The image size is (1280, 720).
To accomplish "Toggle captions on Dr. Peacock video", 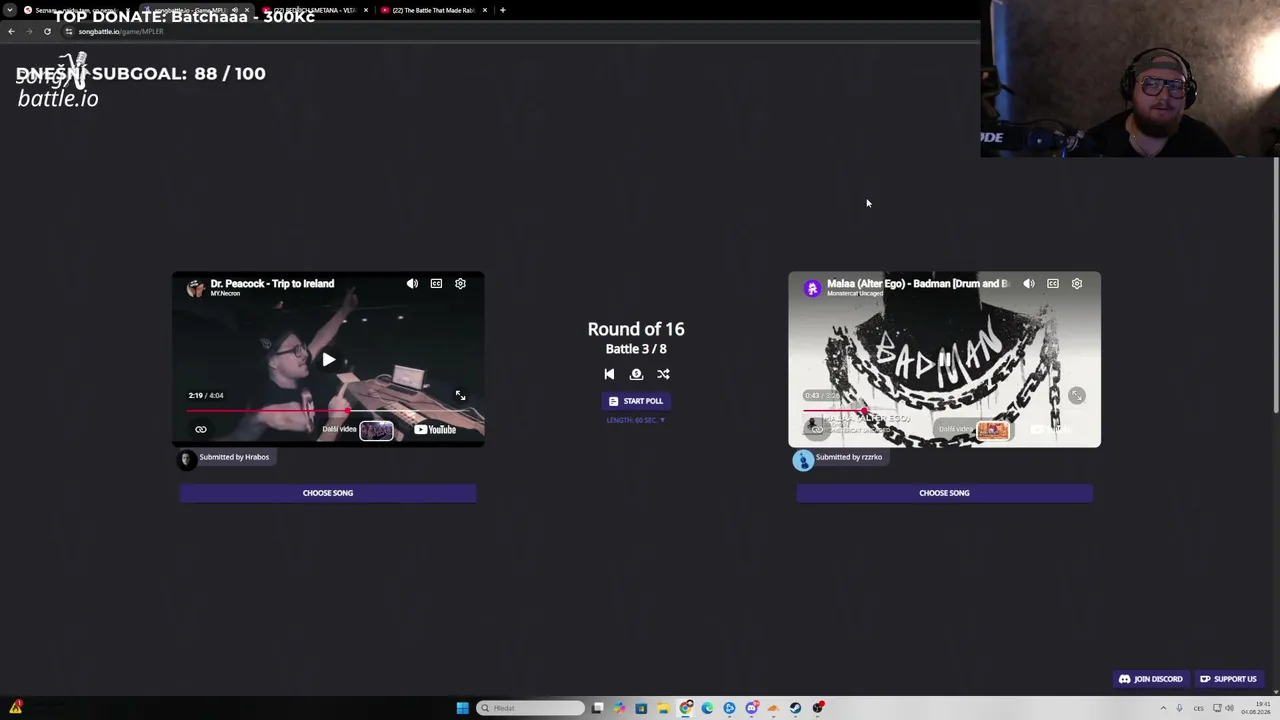I will coord(436,284).
